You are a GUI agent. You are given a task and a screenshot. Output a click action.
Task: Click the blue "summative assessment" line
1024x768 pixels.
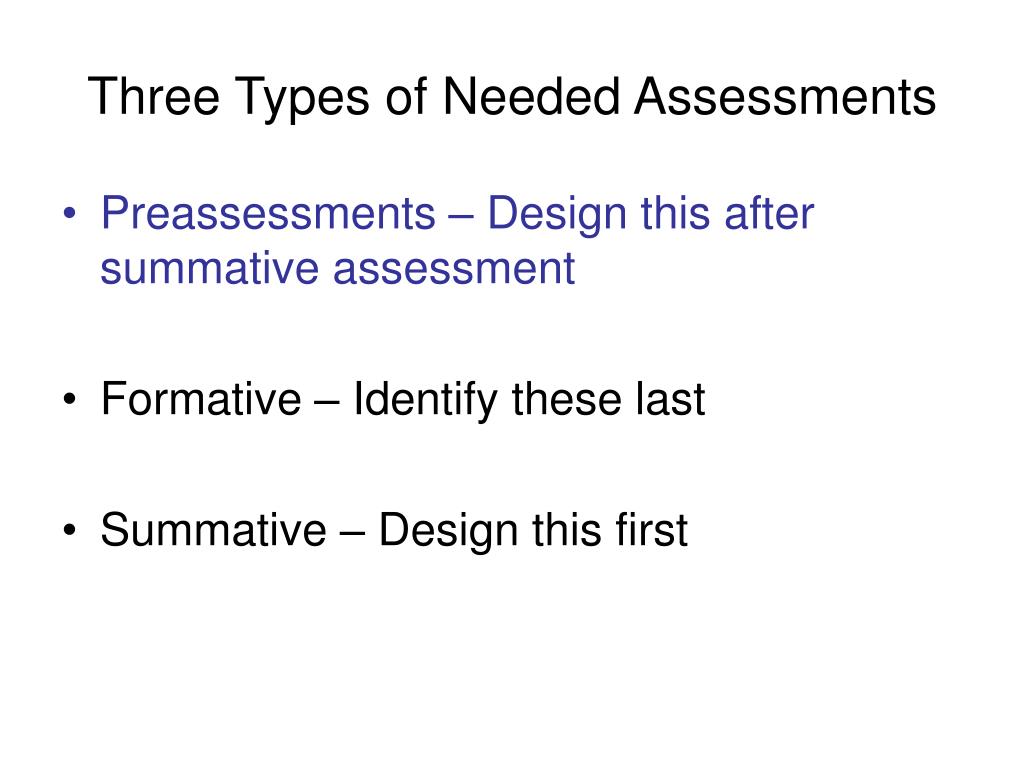coord(338,268)
